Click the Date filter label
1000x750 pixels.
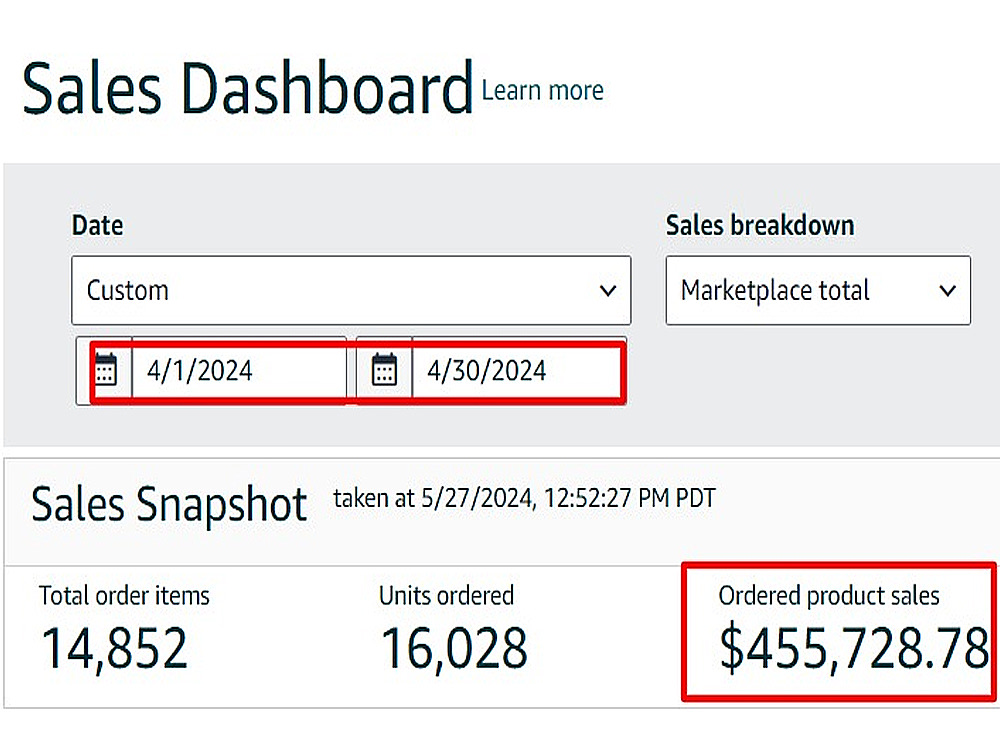(x=98, y=226)
